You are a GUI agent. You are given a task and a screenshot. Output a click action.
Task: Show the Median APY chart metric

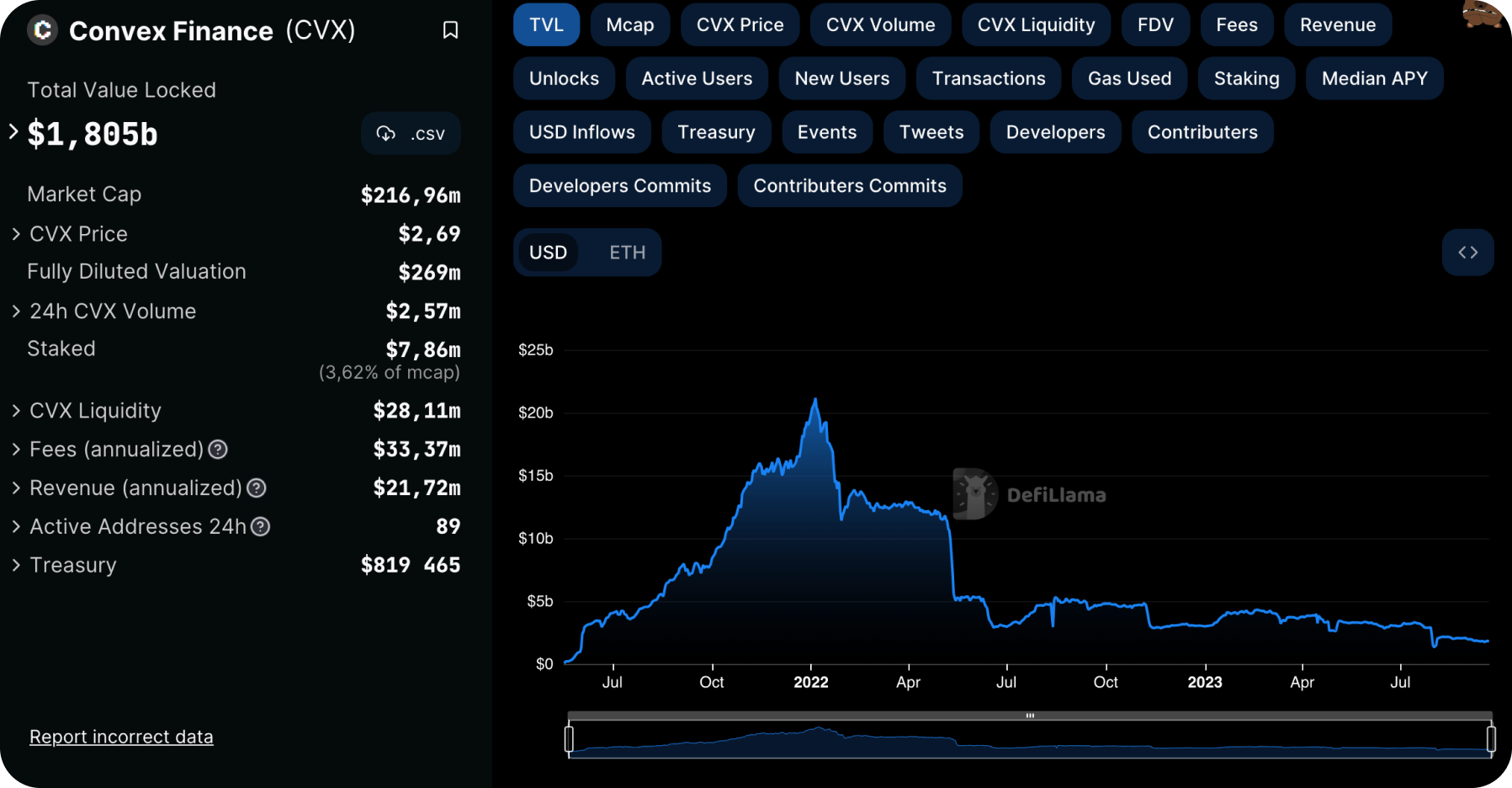(1374, 78)
